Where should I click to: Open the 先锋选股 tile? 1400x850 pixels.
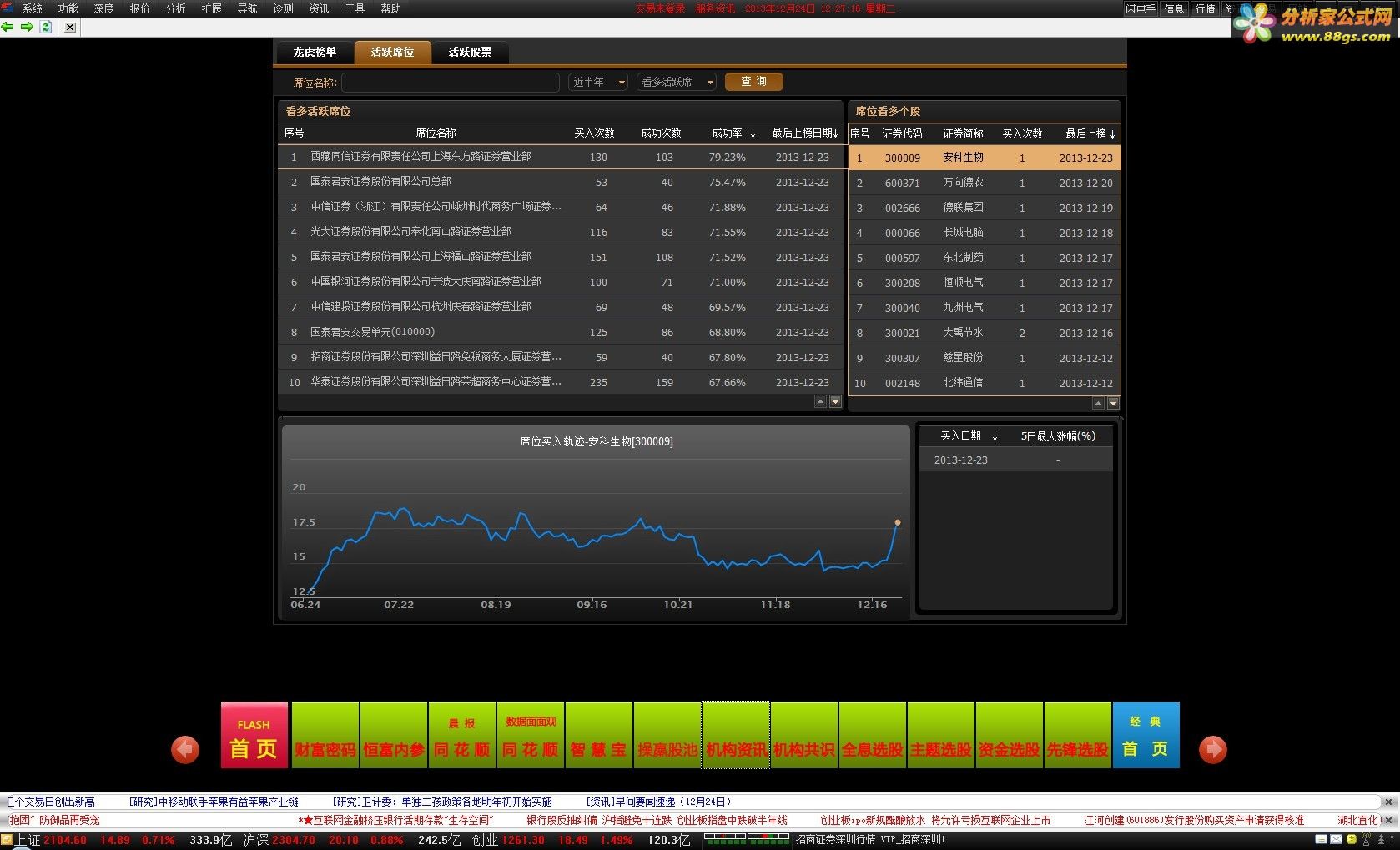click(x=1078, y=735)
